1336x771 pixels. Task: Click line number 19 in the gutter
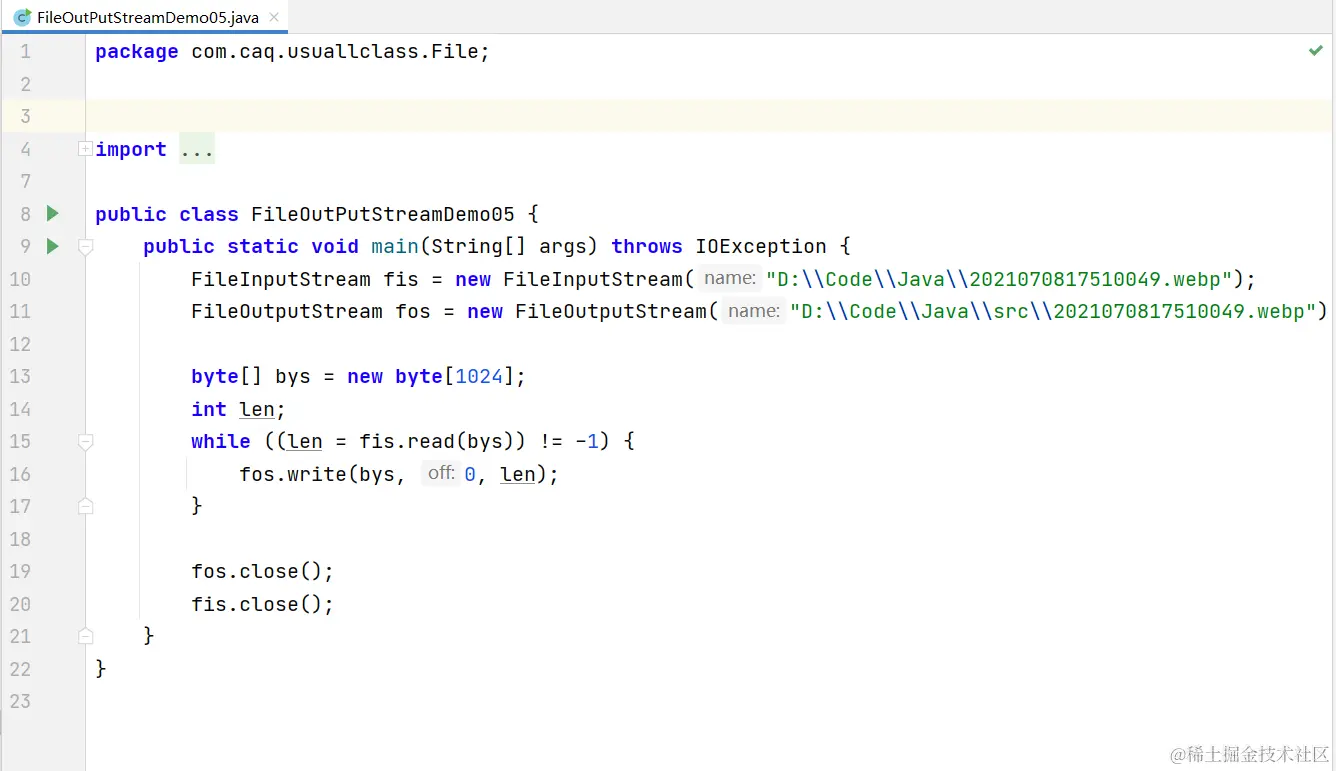pos(21,571)
